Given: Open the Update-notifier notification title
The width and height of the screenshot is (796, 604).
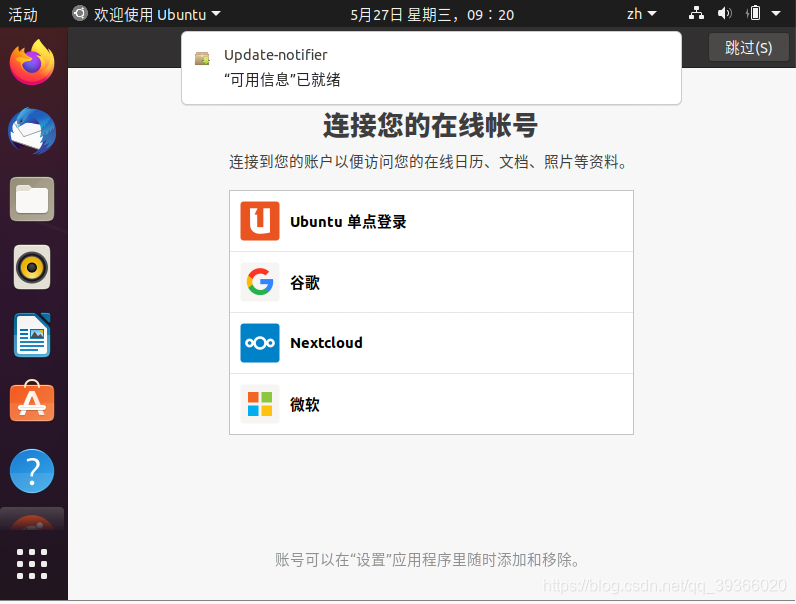Looking at the screenshot, I should (276, 55).
